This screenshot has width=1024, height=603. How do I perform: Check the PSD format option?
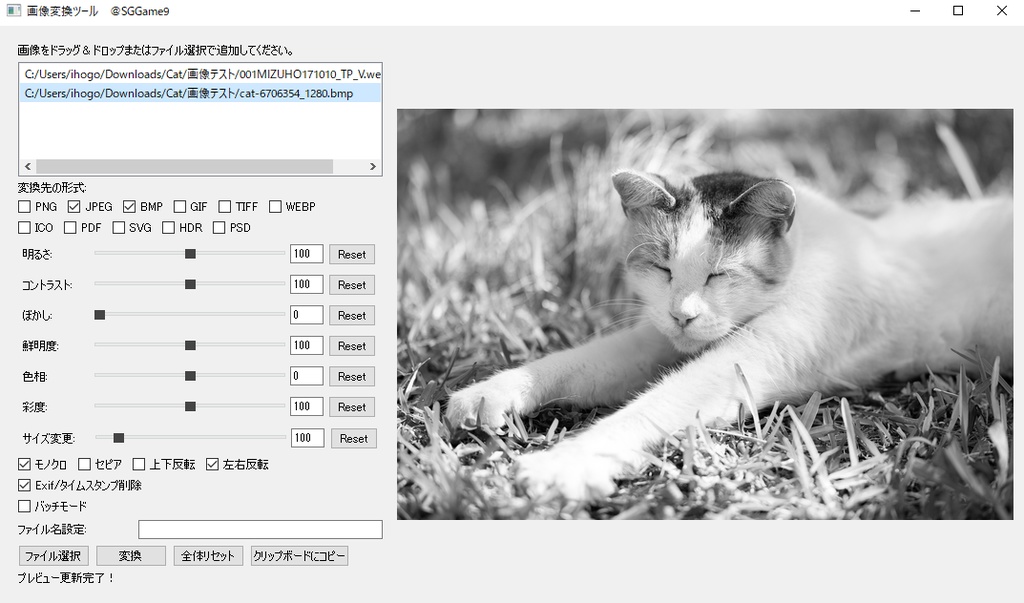[x=219, y=228]
